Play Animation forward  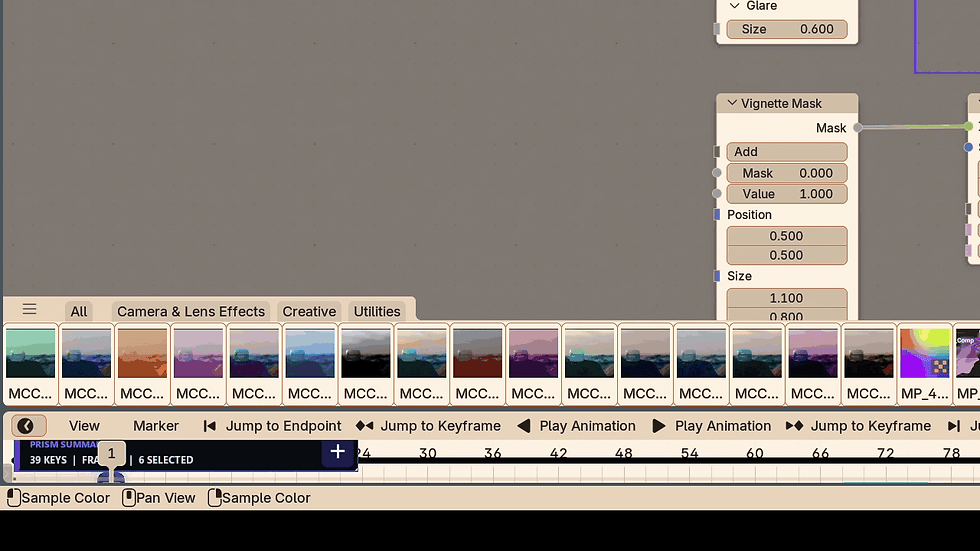click(x=711, y=426)
